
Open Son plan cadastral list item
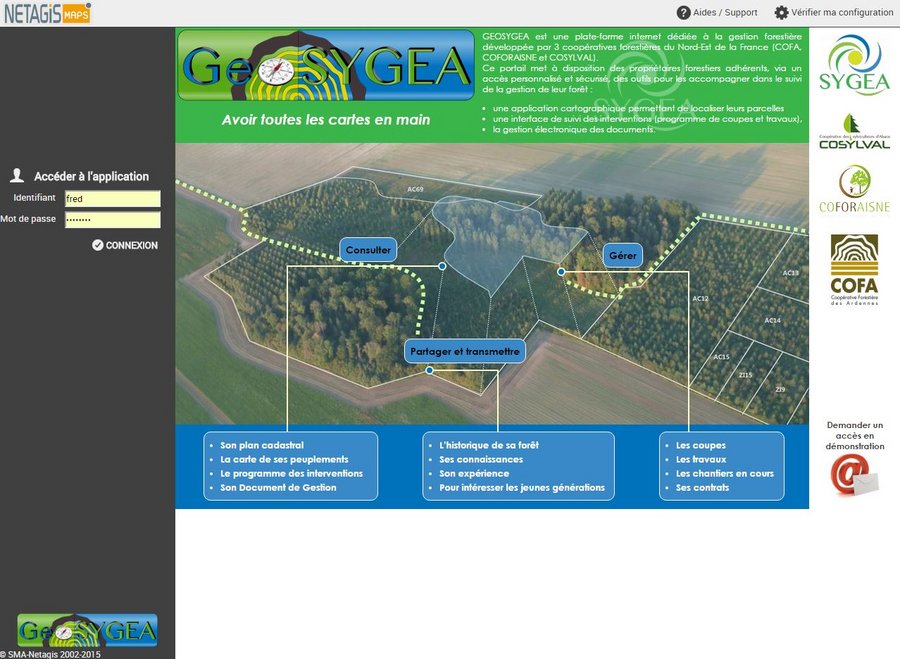tap(262, 446)
